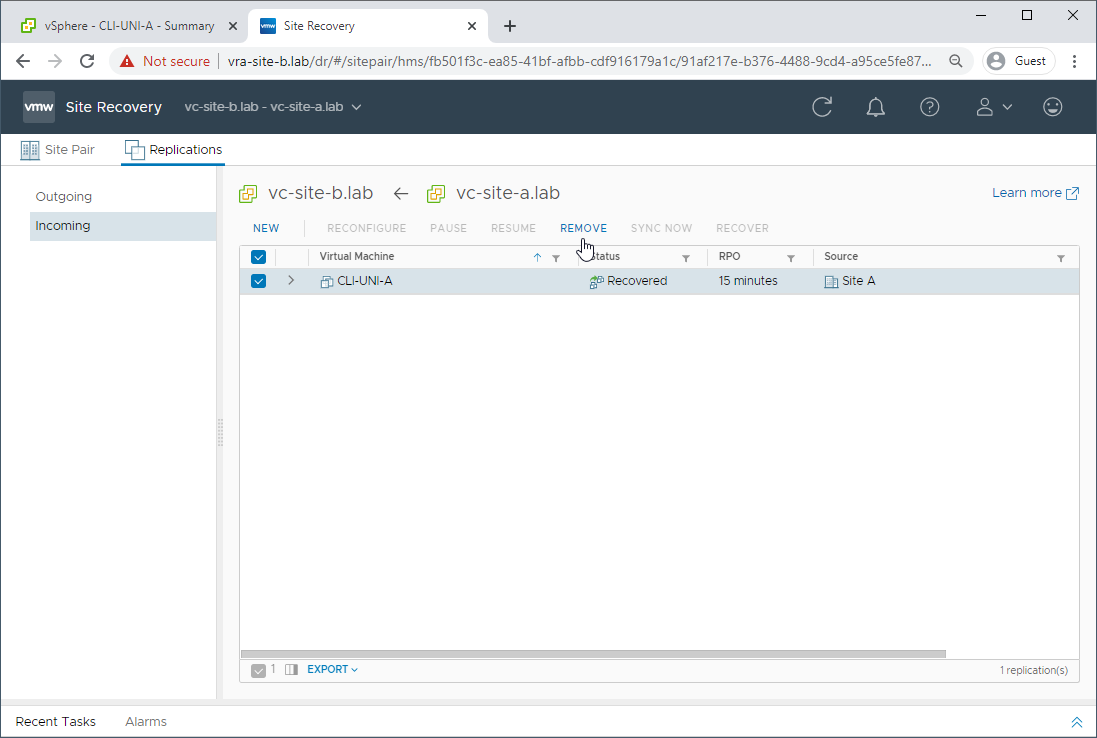Click the browser forward arrow
Screen dimensions: 1097x738
55,61
